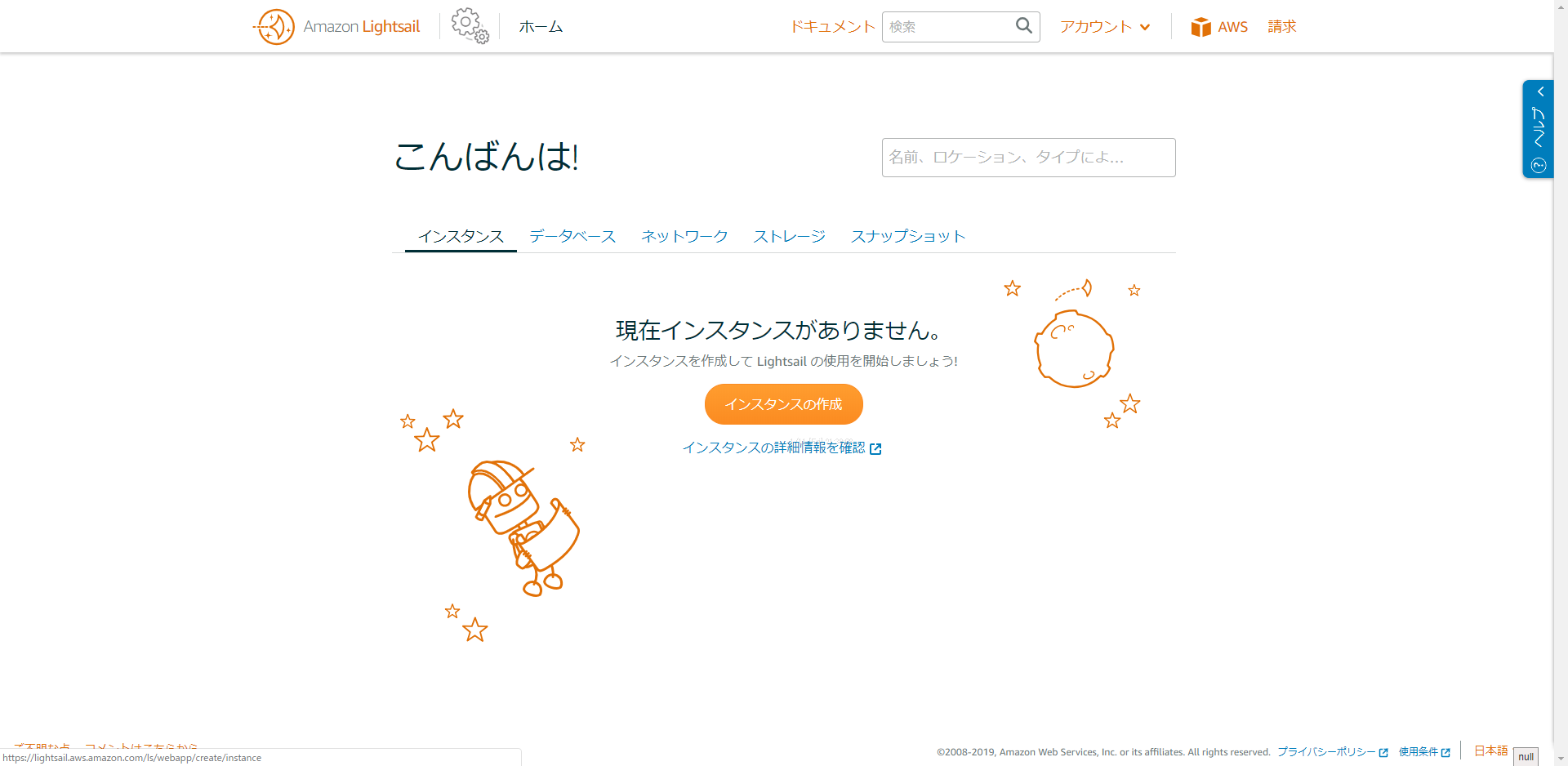Click external icon beside プライバシーポリシー
This screenshot has height=766, width=1568.
coord(1383,753)
